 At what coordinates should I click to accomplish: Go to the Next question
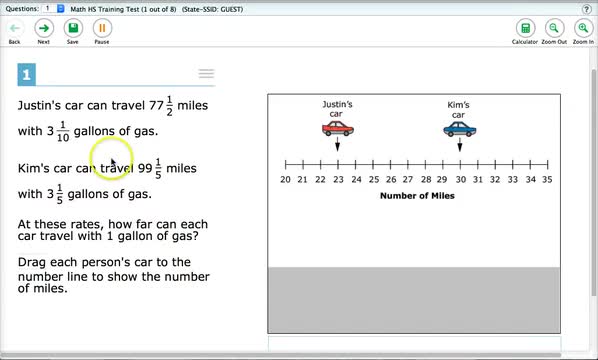click(44, 28)
